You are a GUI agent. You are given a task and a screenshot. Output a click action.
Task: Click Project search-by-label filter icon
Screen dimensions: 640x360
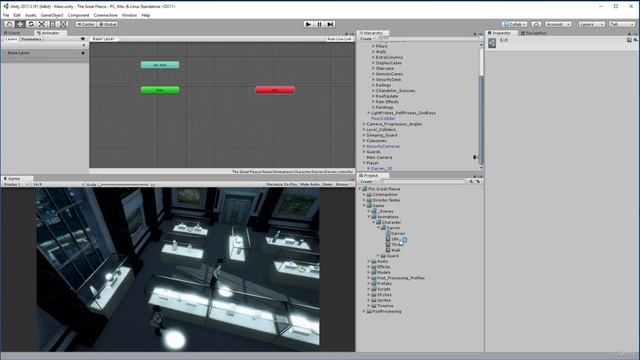[478, 181]
